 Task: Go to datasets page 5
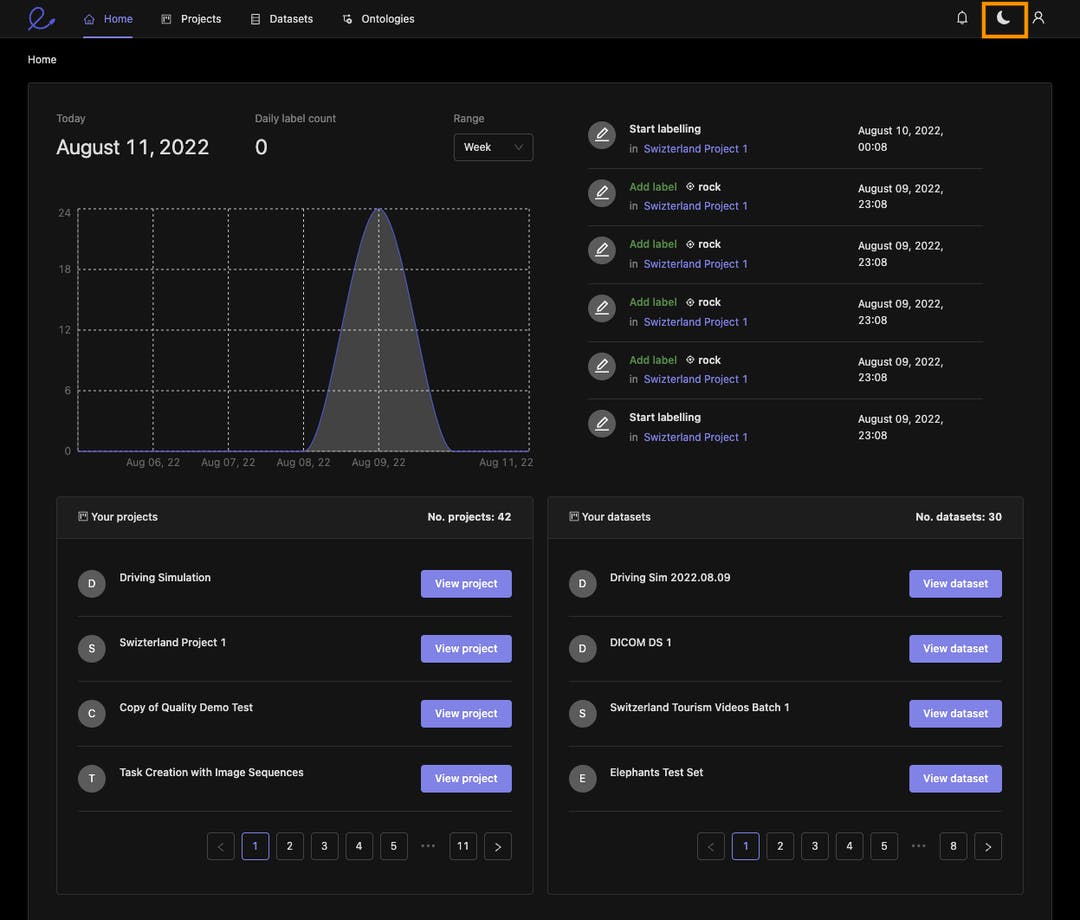point(884,846)
